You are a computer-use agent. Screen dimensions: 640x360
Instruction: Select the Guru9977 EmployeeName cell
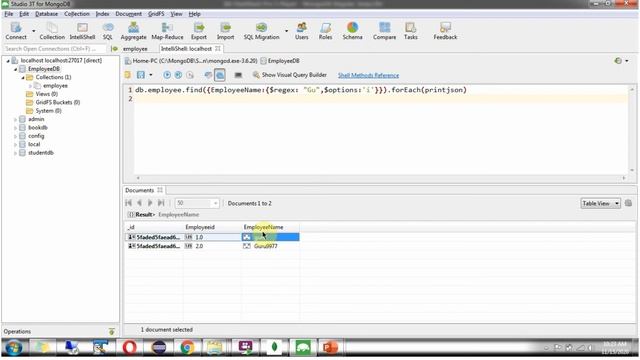point(271,246)
